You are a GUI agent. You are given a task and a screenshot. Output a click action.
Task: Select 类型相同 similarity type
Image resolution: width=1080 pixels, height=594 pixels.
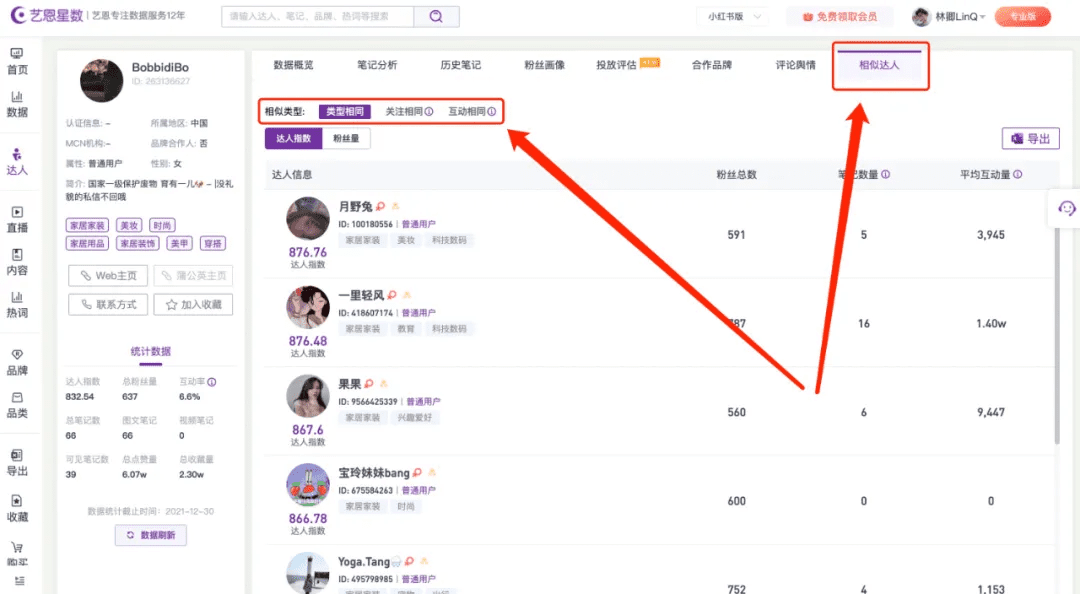344,112
